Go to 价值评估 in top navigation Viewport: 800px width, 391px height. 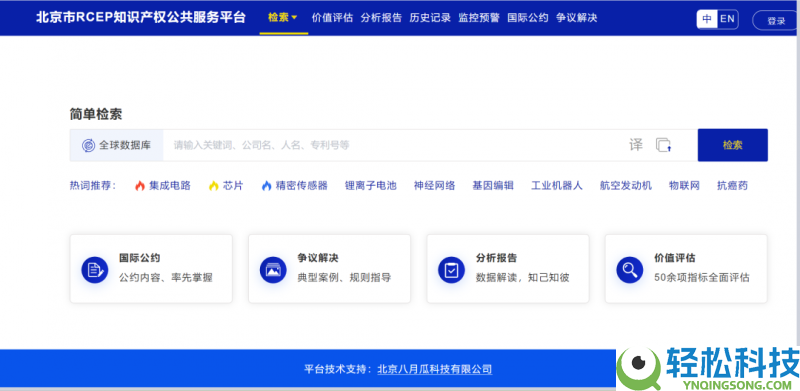click(332, 18)
